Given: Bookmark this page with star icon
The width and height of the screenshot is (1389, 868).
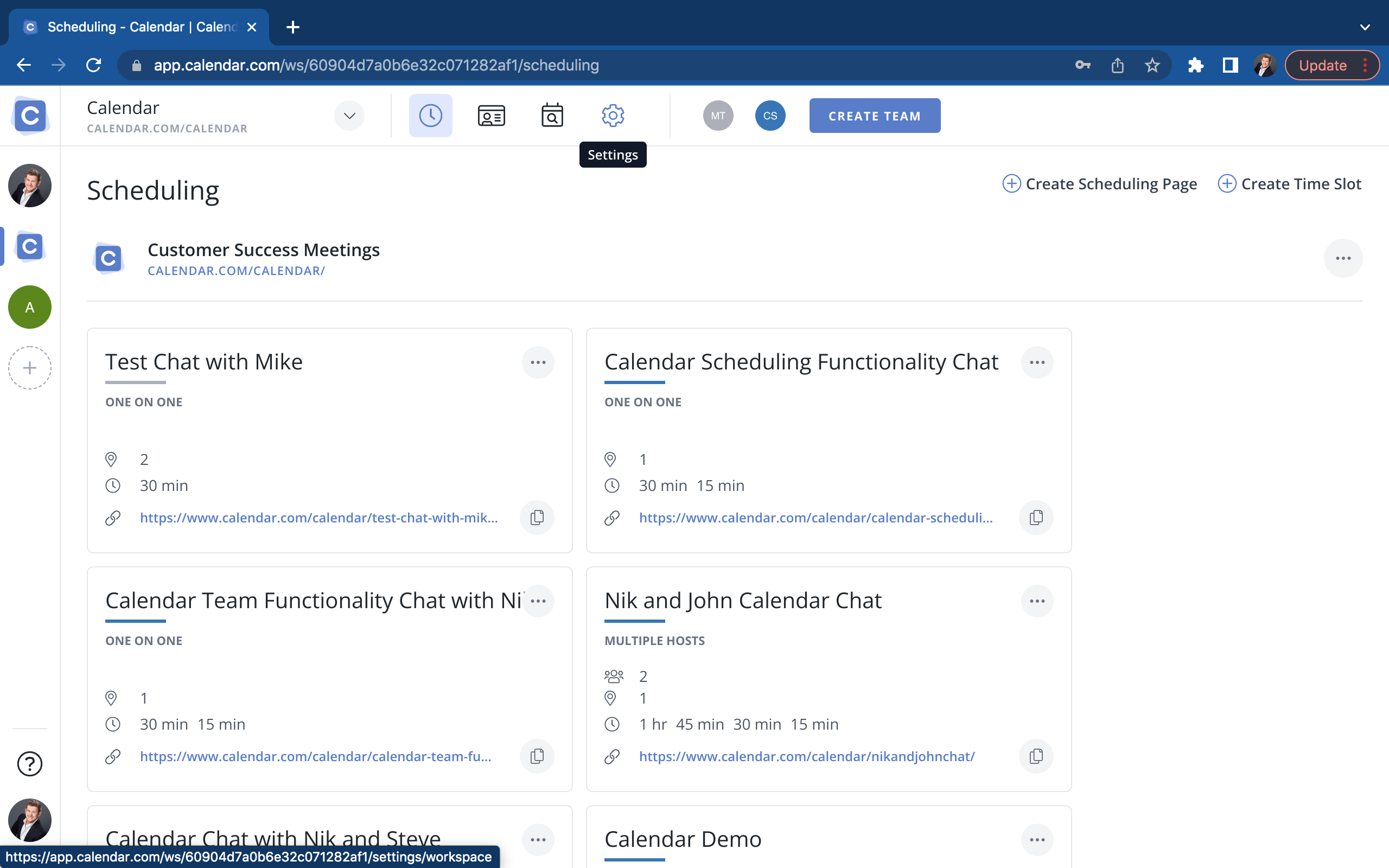Looking at the screenshot, I should pos(1152,65).
